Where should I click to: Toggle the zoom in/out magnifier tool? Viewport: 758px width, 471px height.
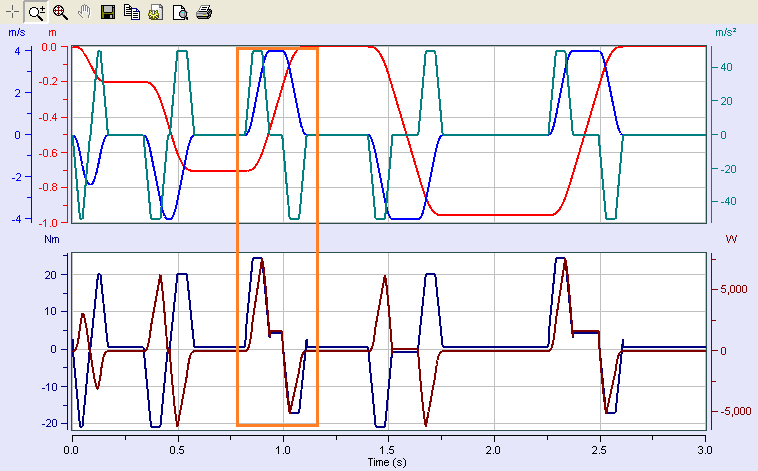pyautogui.click(x=36, y=12)
